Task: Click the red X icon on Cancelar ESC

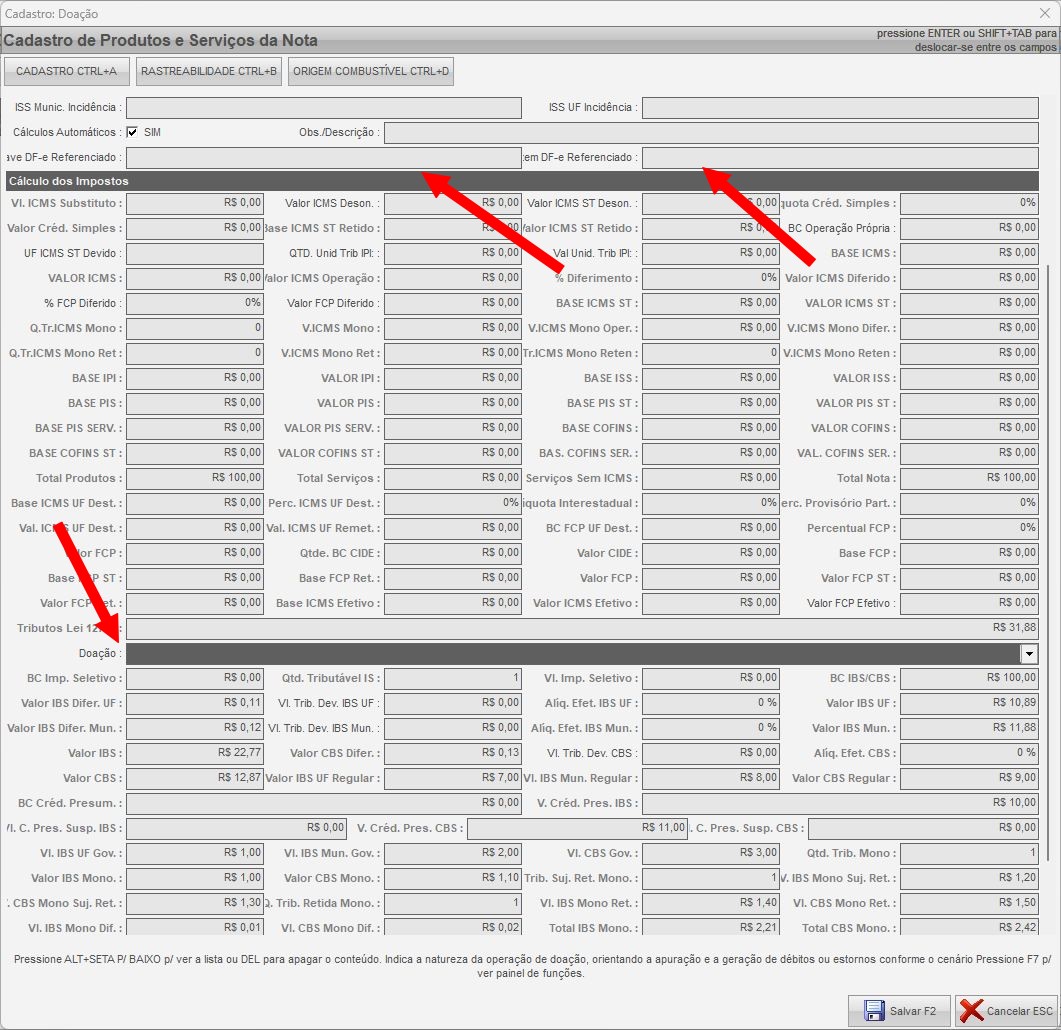Action: pyautogui.click(x=971, y=1010)
